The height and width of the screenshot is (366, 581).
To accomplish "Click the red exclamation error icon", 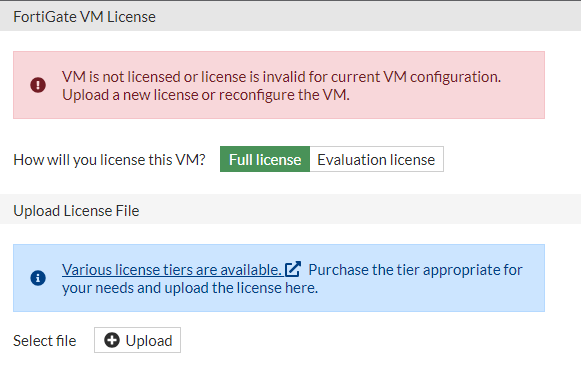I will pyautogui.click(x=38, y=85).
